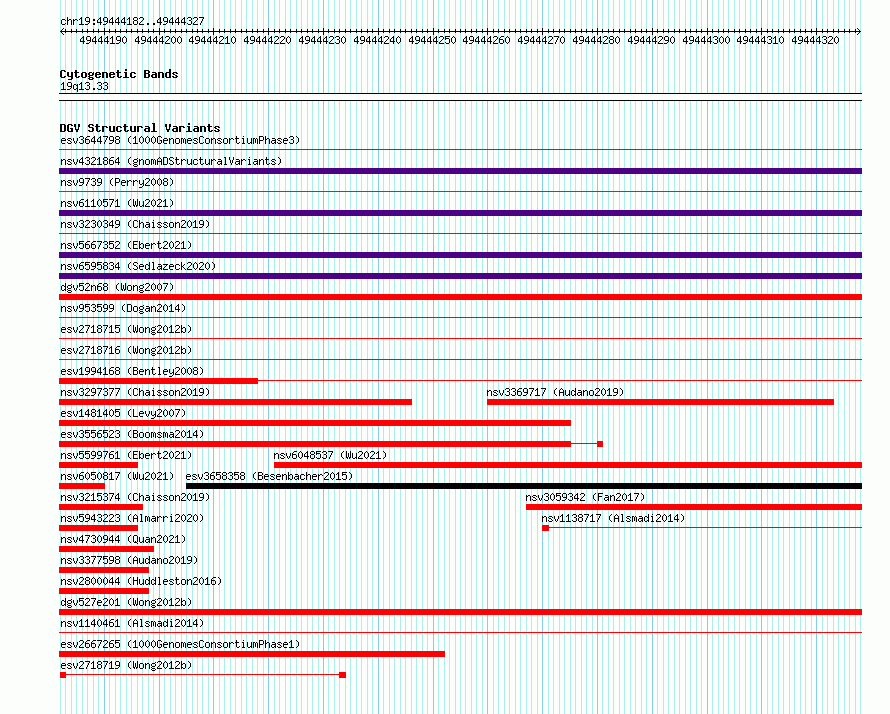Screen dimensions: 890x714
Task: Click small red start block of nsv1138717
Action: (545, 528)
